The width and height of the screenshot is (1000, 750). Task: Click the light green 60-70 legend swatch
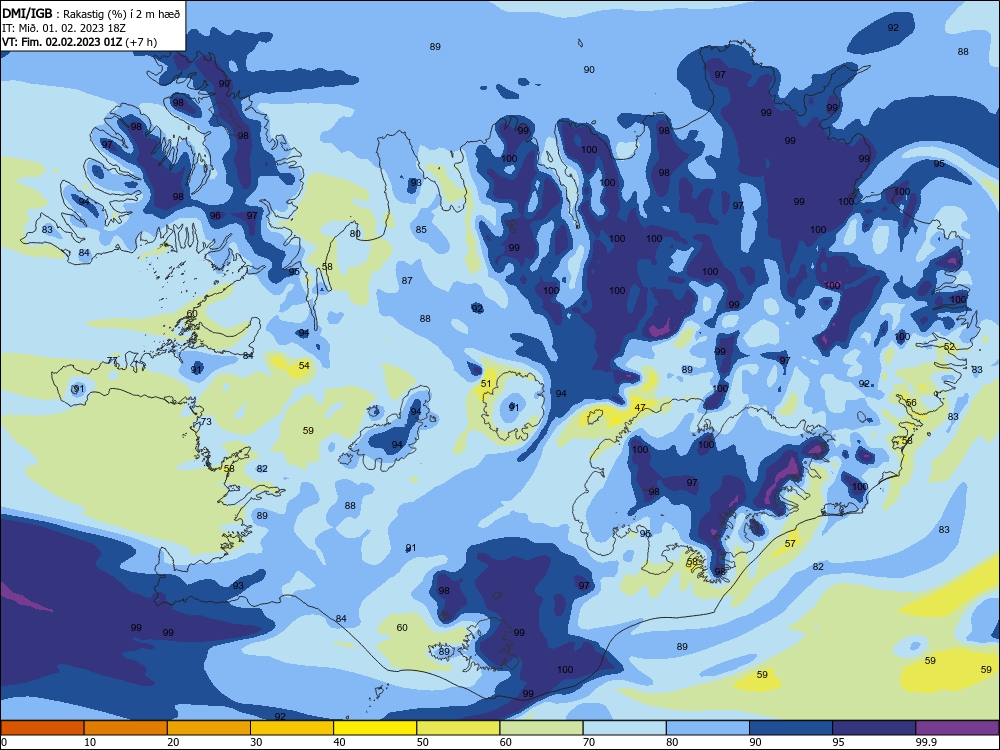541,728
